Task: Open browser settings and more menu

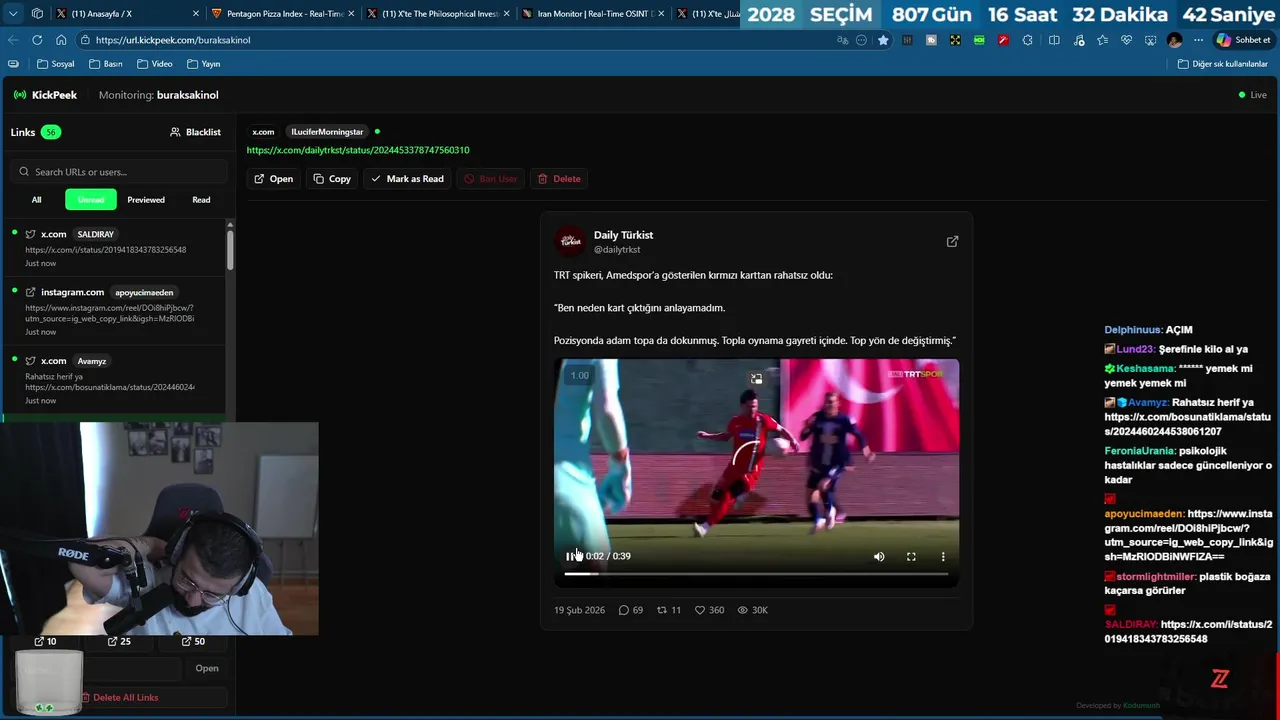Action: (x=1198, y=40)
